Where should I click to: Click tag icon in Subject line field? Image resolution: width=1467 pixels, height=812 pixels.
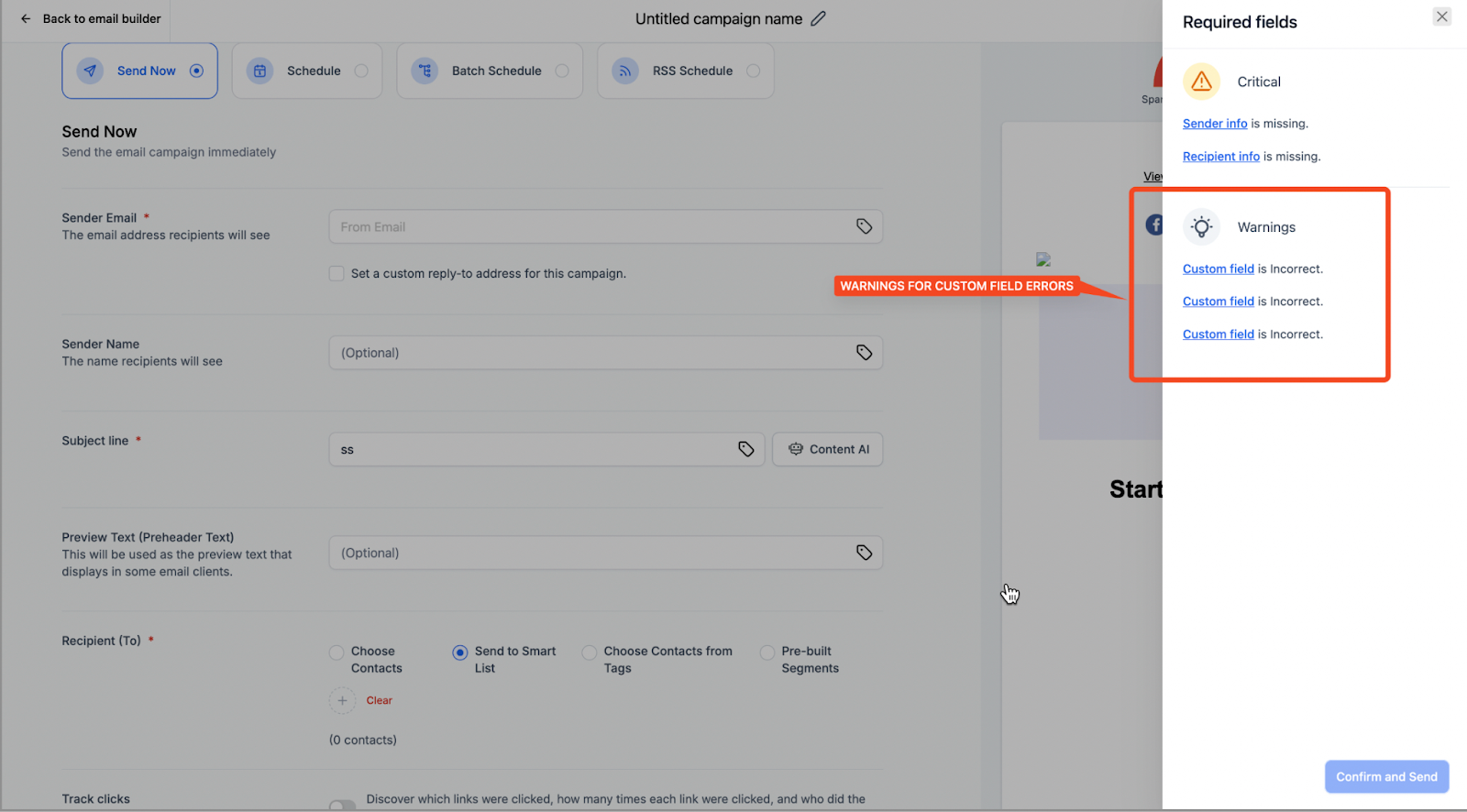746,449
